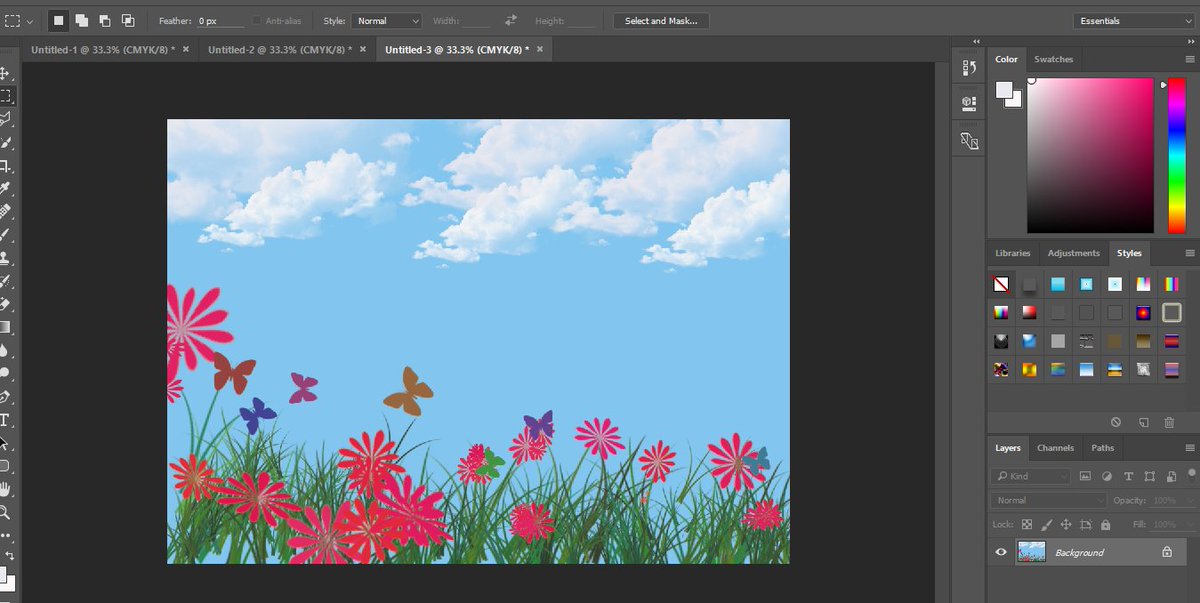This screenshot has height=603, width=1200.
Task: Select the Spot Healing Brush tool
Action: point(5,212)
